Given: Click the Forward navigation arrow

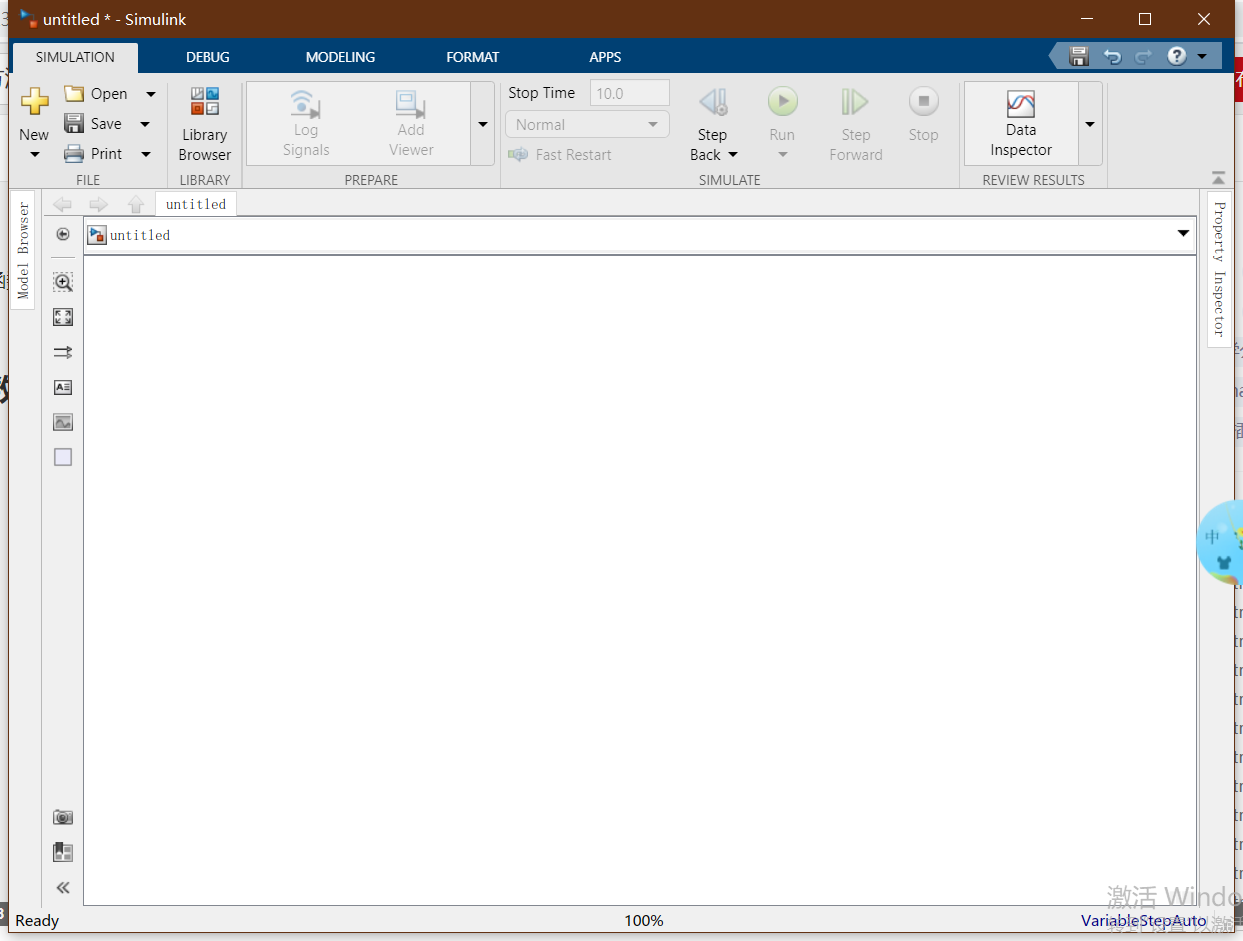Looking at the screenshot, I should [98, 204].
